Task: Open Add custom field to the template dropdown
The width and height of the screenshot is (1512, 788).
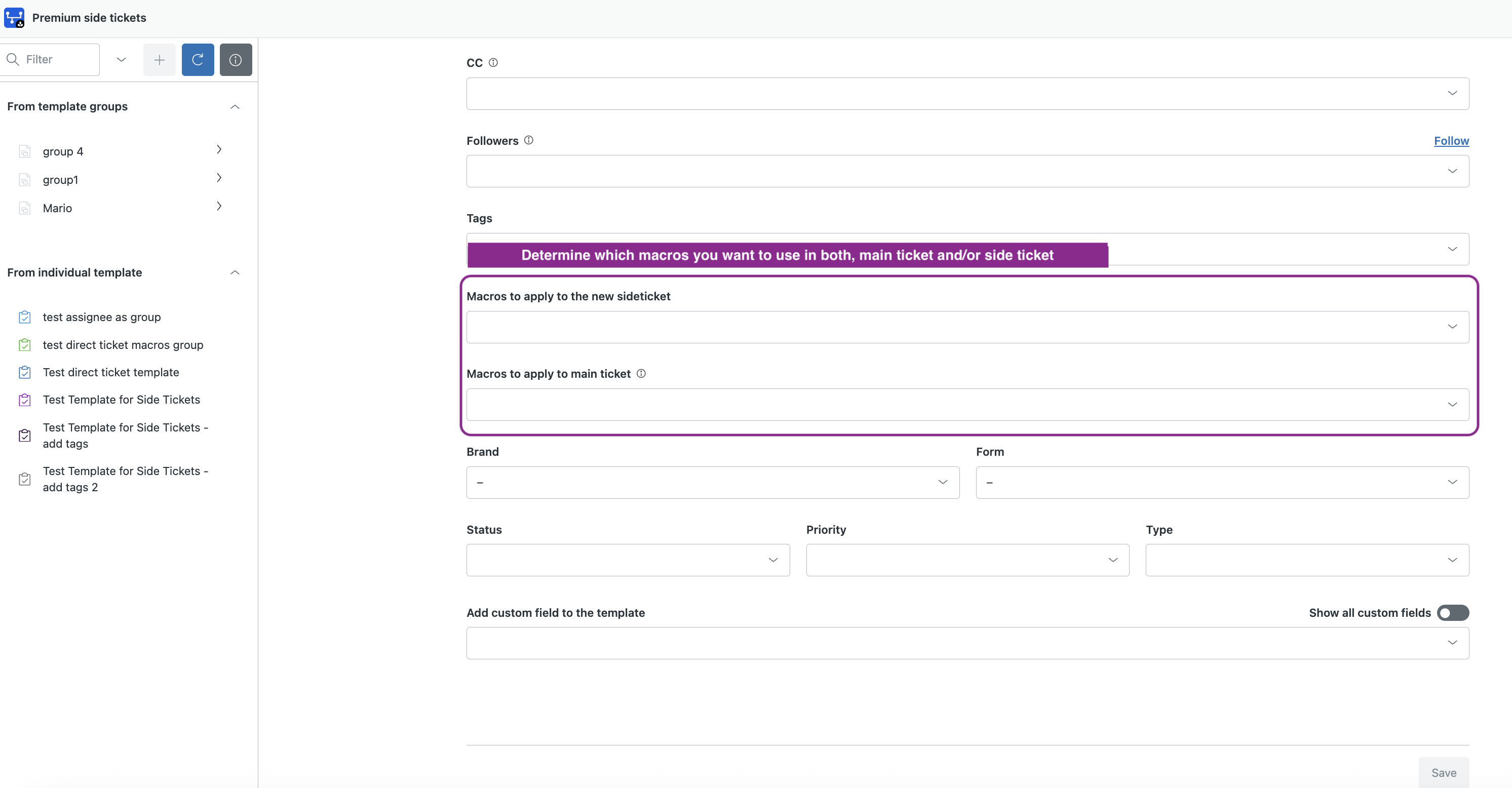Action: tap(967, 643)
